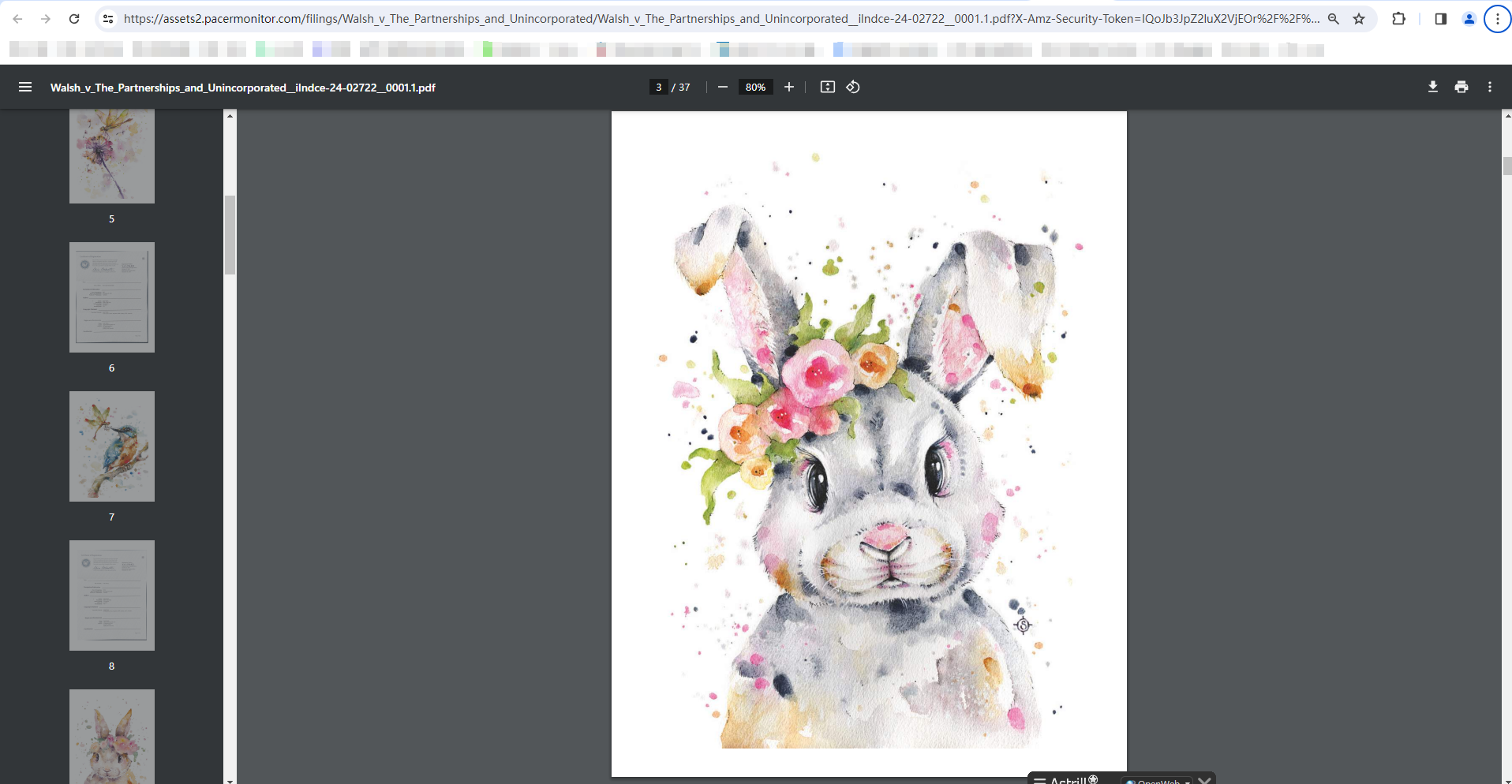Zoom out of the PDF document
The height and width of the screenshot is (784, 1512).
(x=722, y=87)
